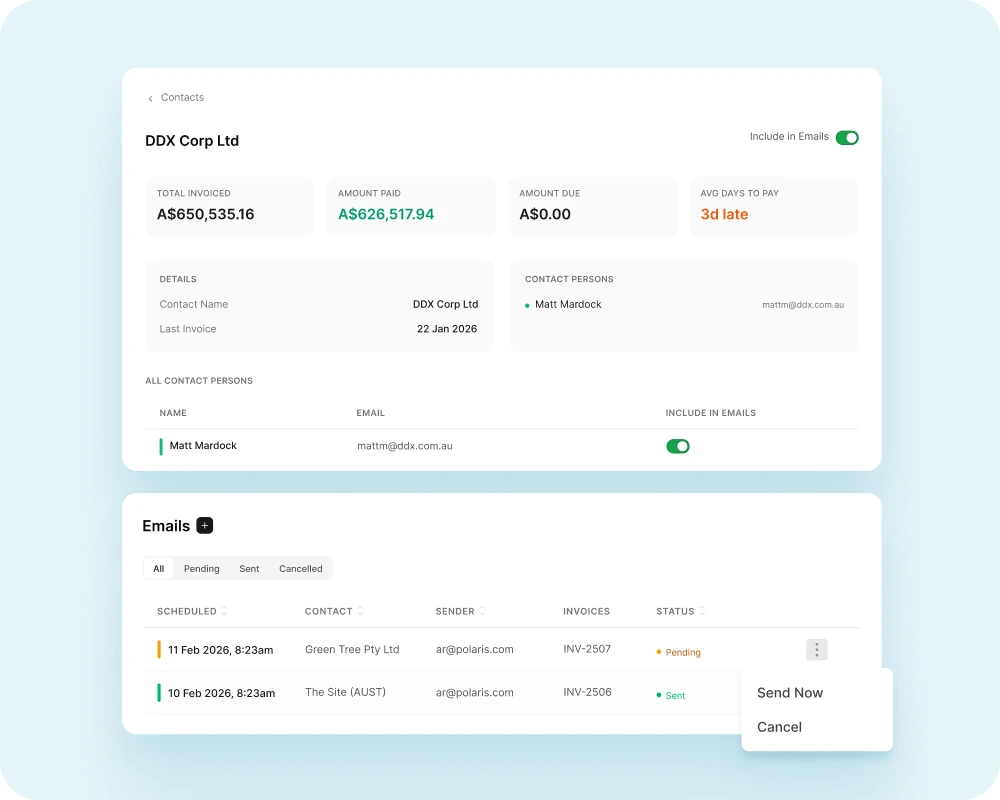Choose Cancel from the context menu
Viewport: 1000px width, 800px height.
[x=779, y=727]
